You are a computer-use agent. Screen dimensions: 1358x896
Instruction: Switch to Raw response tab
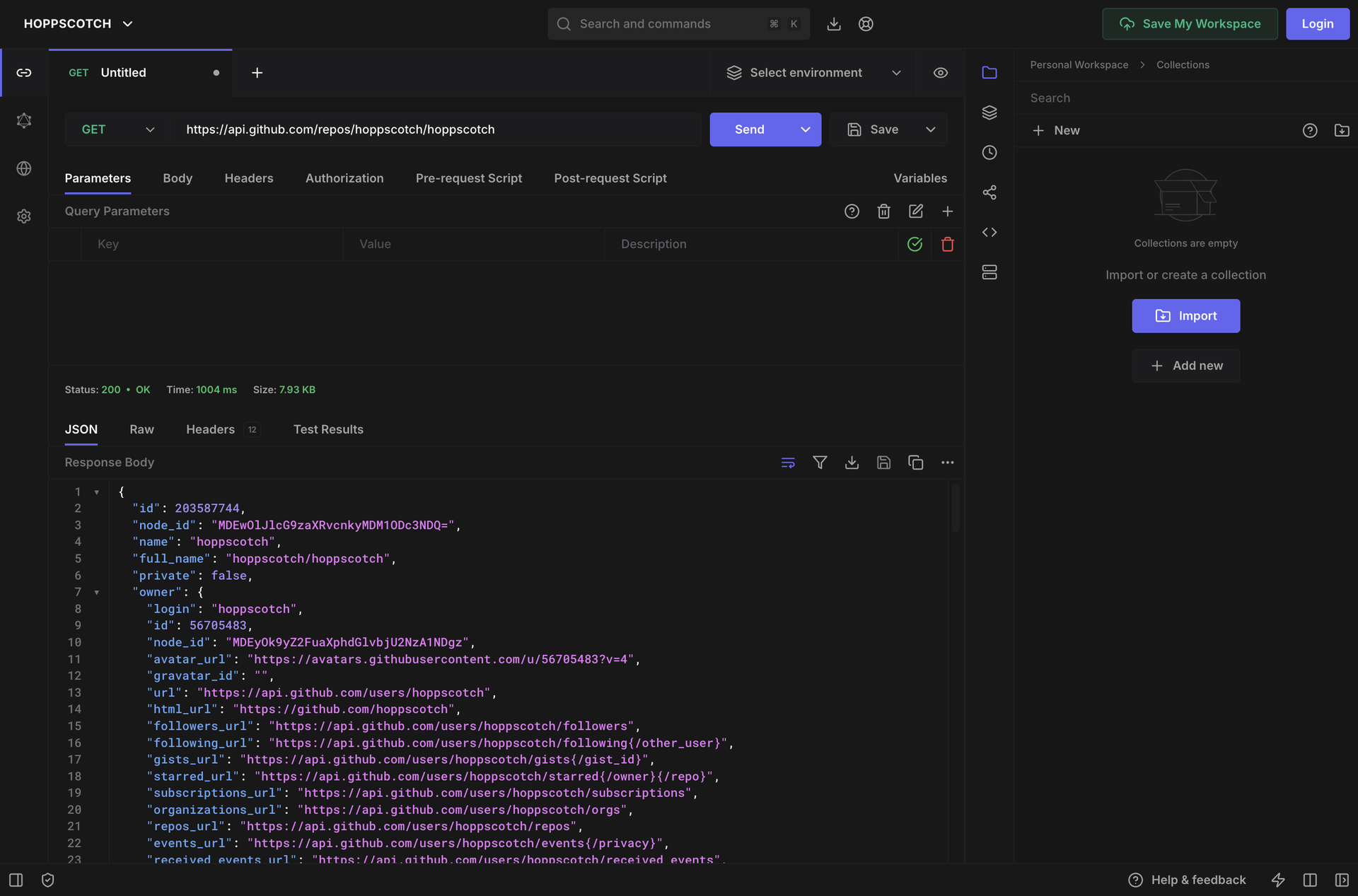141,429
